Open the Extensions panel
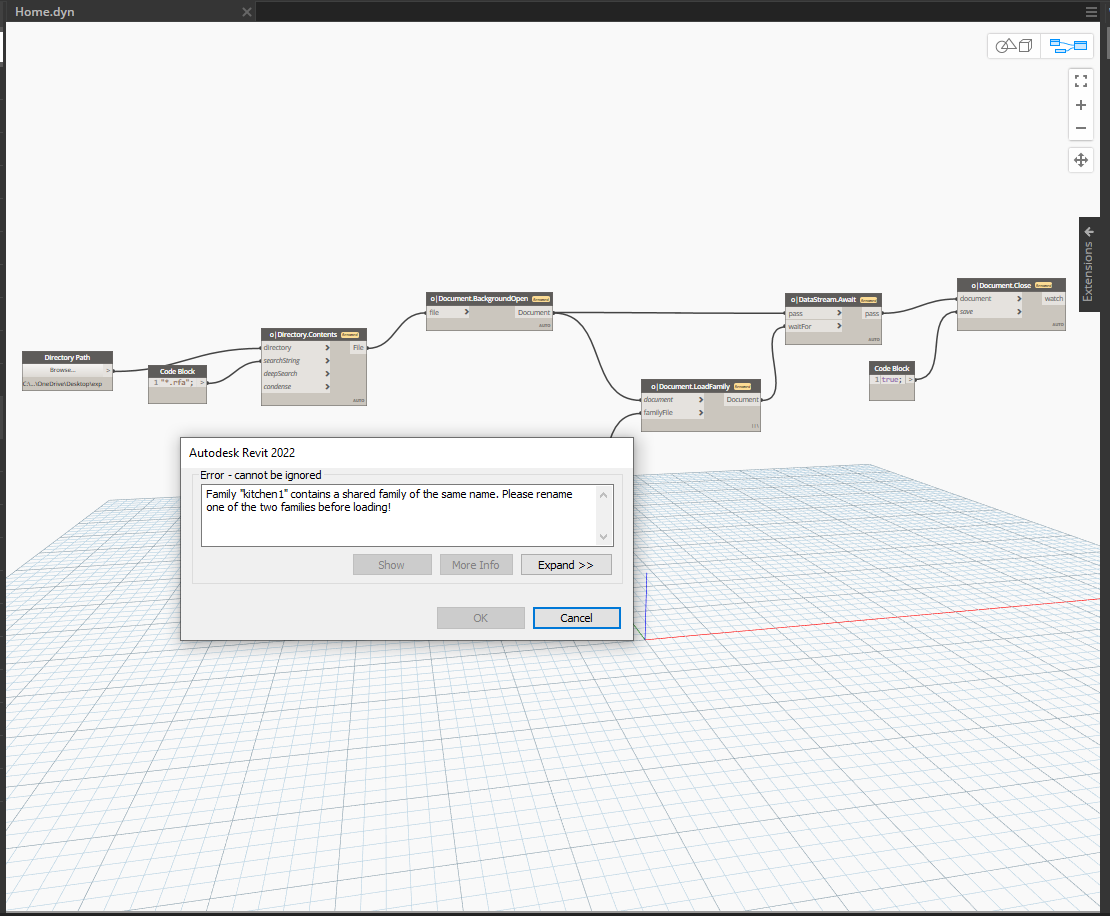This screenshot has width=1110, height=916. coord(1088,263)
